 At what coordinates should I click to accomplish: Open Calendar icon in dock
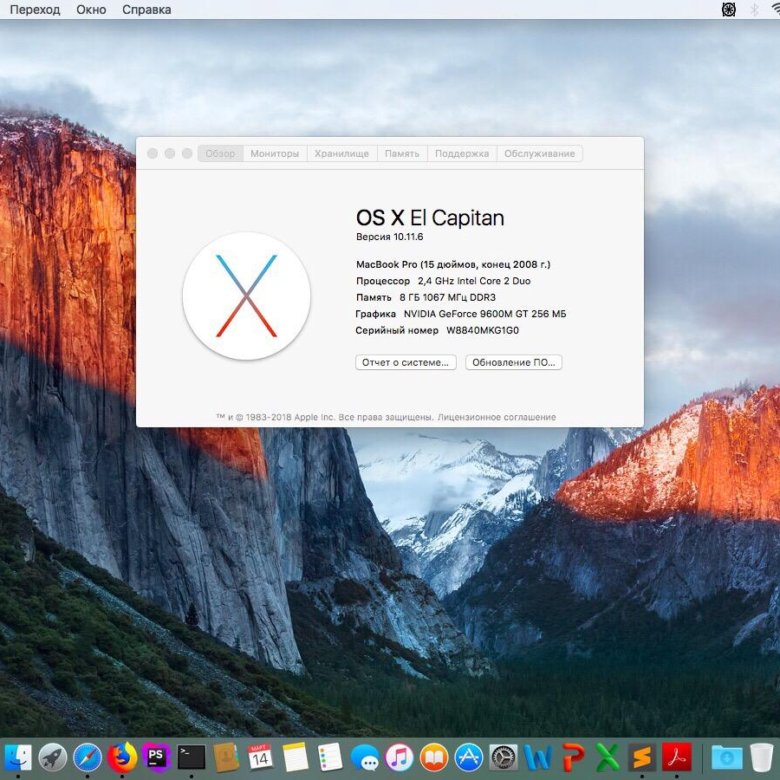[x=260, y=757]
